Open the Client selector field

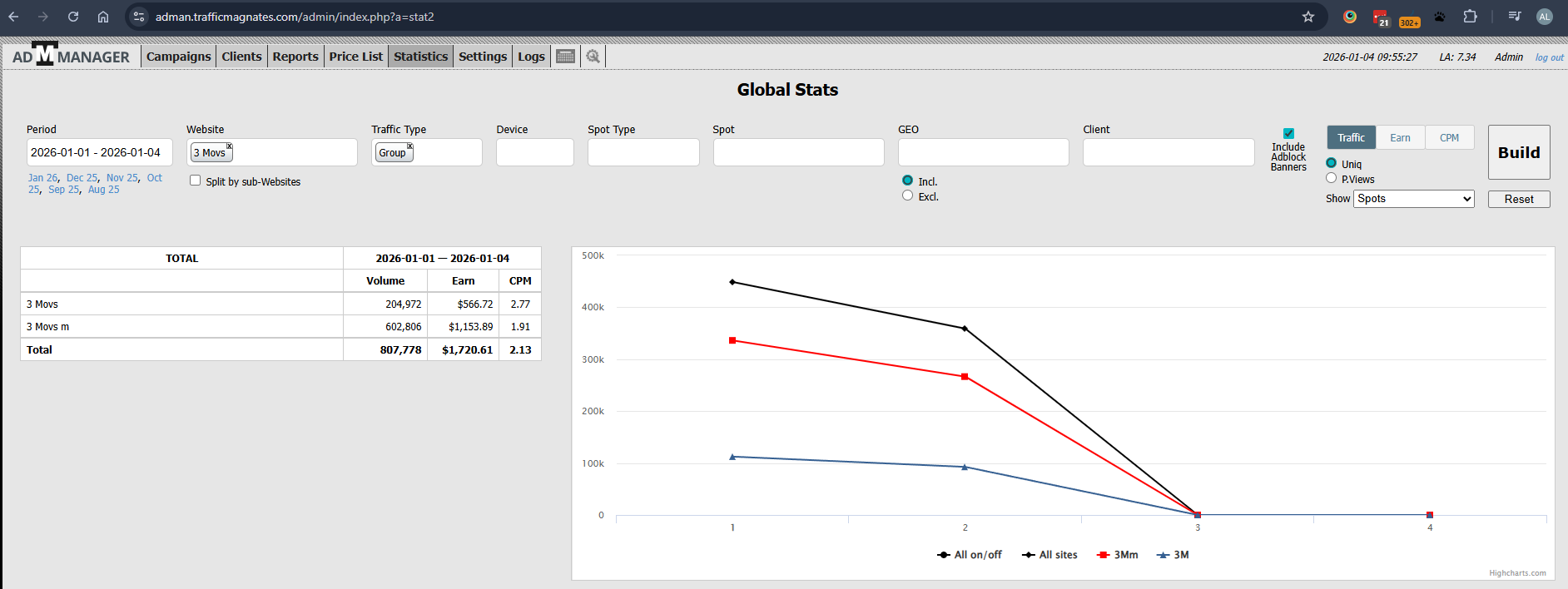click(x=1169, y=152)
